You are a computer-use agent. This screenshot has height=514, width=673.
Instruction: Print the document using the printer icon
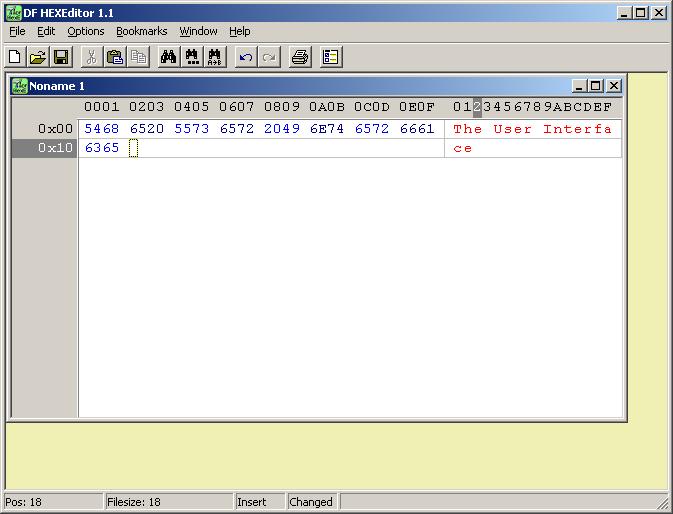pos(299,57)
